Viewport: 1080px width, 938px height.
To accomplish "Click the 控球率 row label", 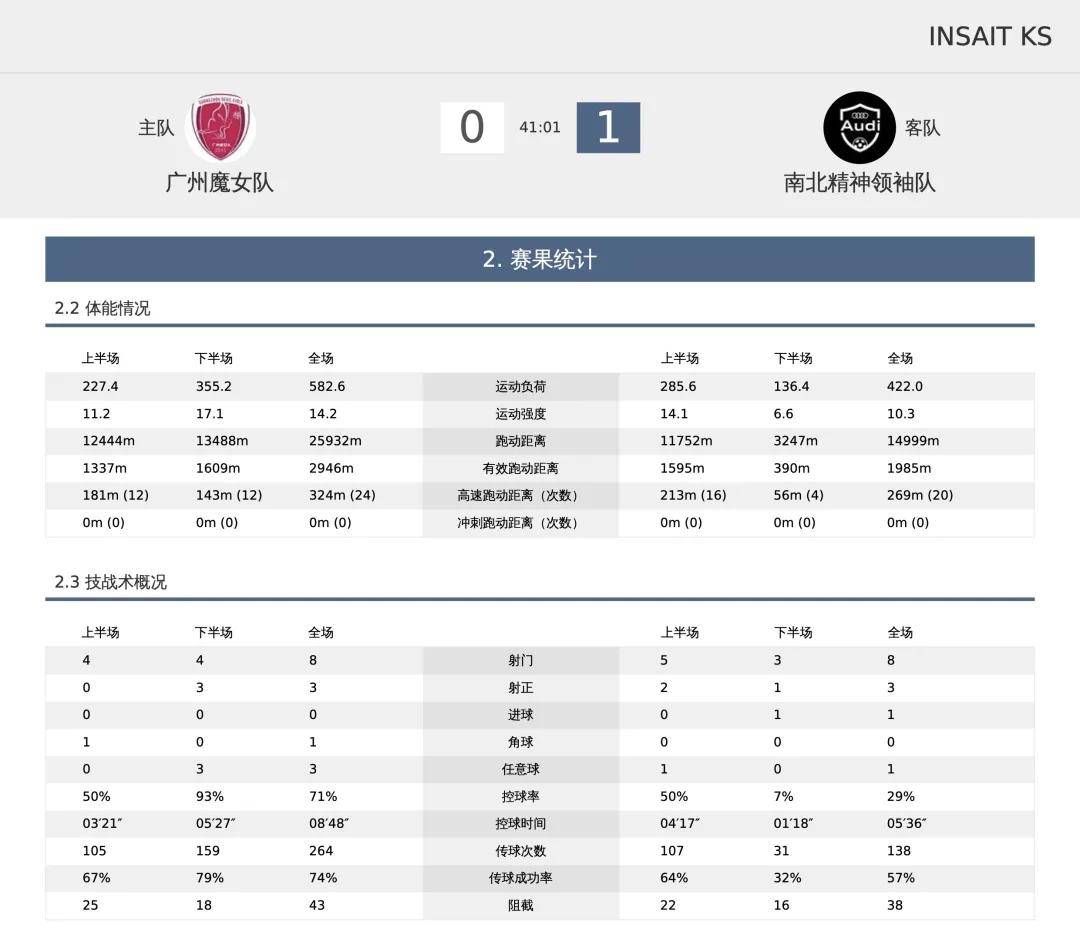I will point(521,797).
